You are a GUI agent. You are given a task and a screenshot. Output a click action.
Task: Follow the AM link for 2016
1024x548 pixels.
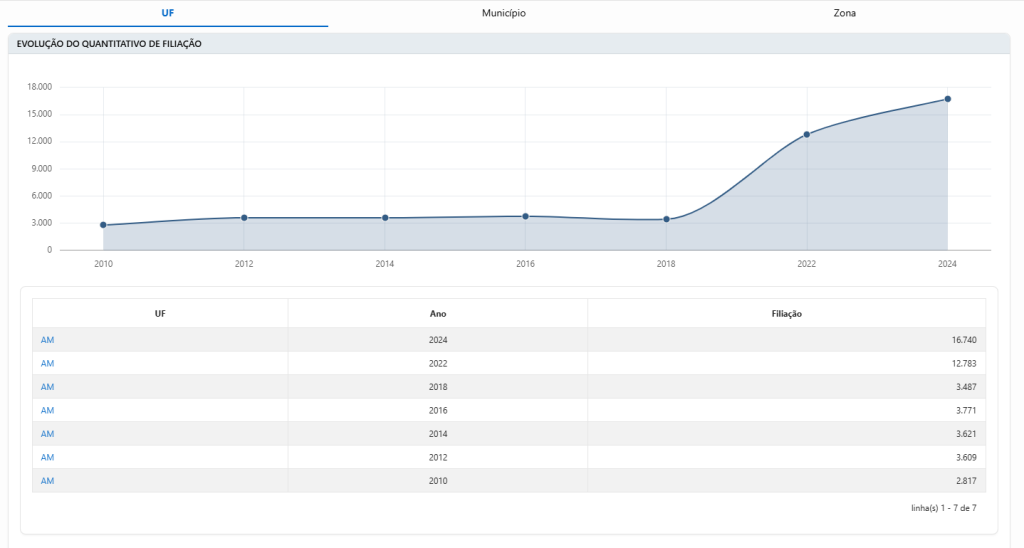click(47, 410)
